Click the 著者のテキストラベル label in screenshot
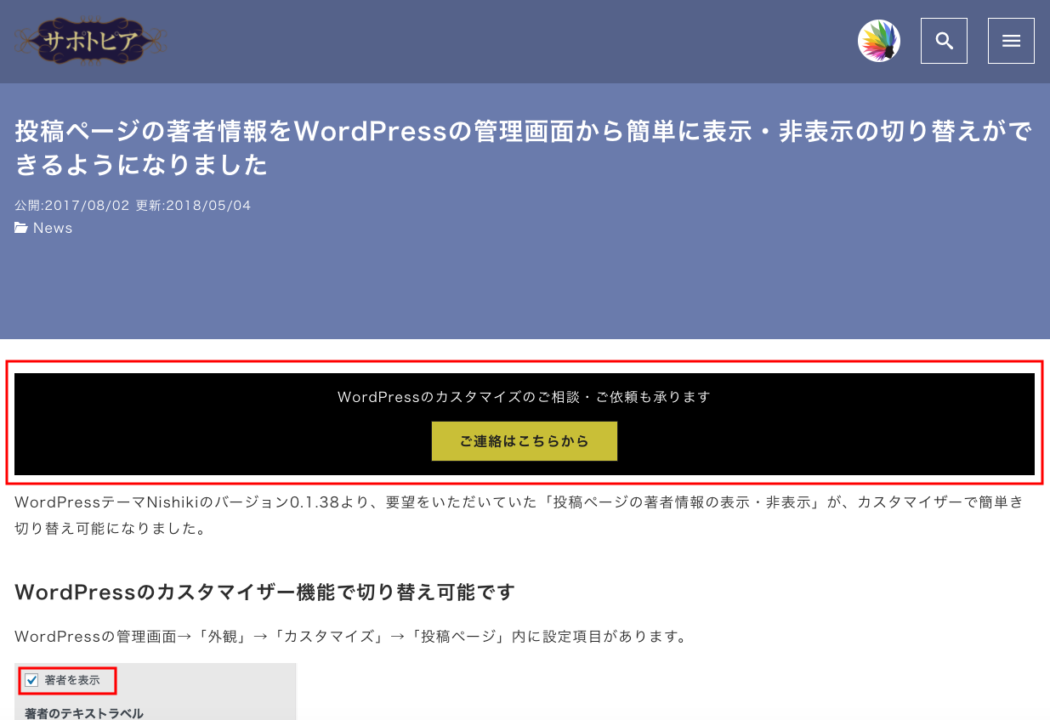 pyautogui.click(x=84, y=713)
